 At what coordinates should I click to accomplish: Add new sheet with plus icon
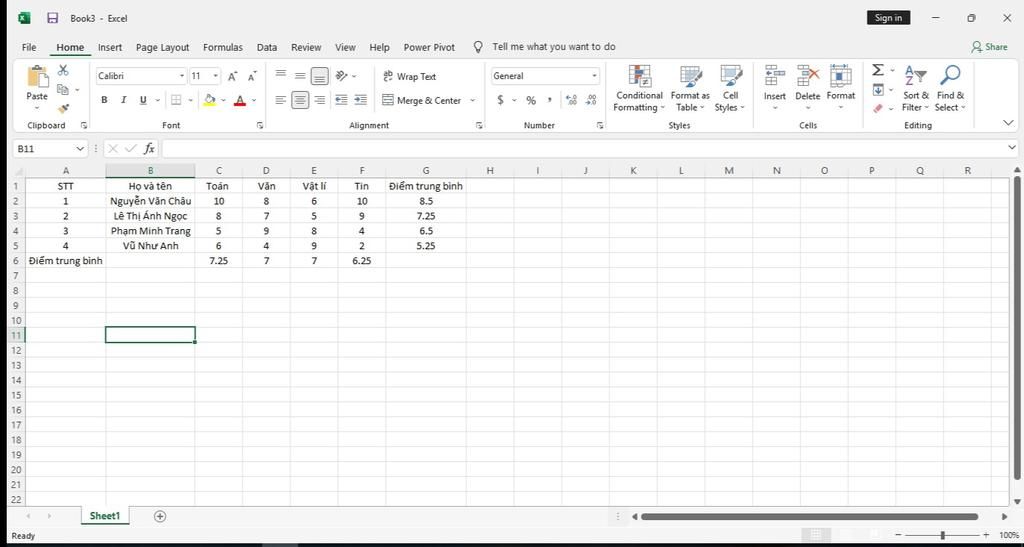160,516
